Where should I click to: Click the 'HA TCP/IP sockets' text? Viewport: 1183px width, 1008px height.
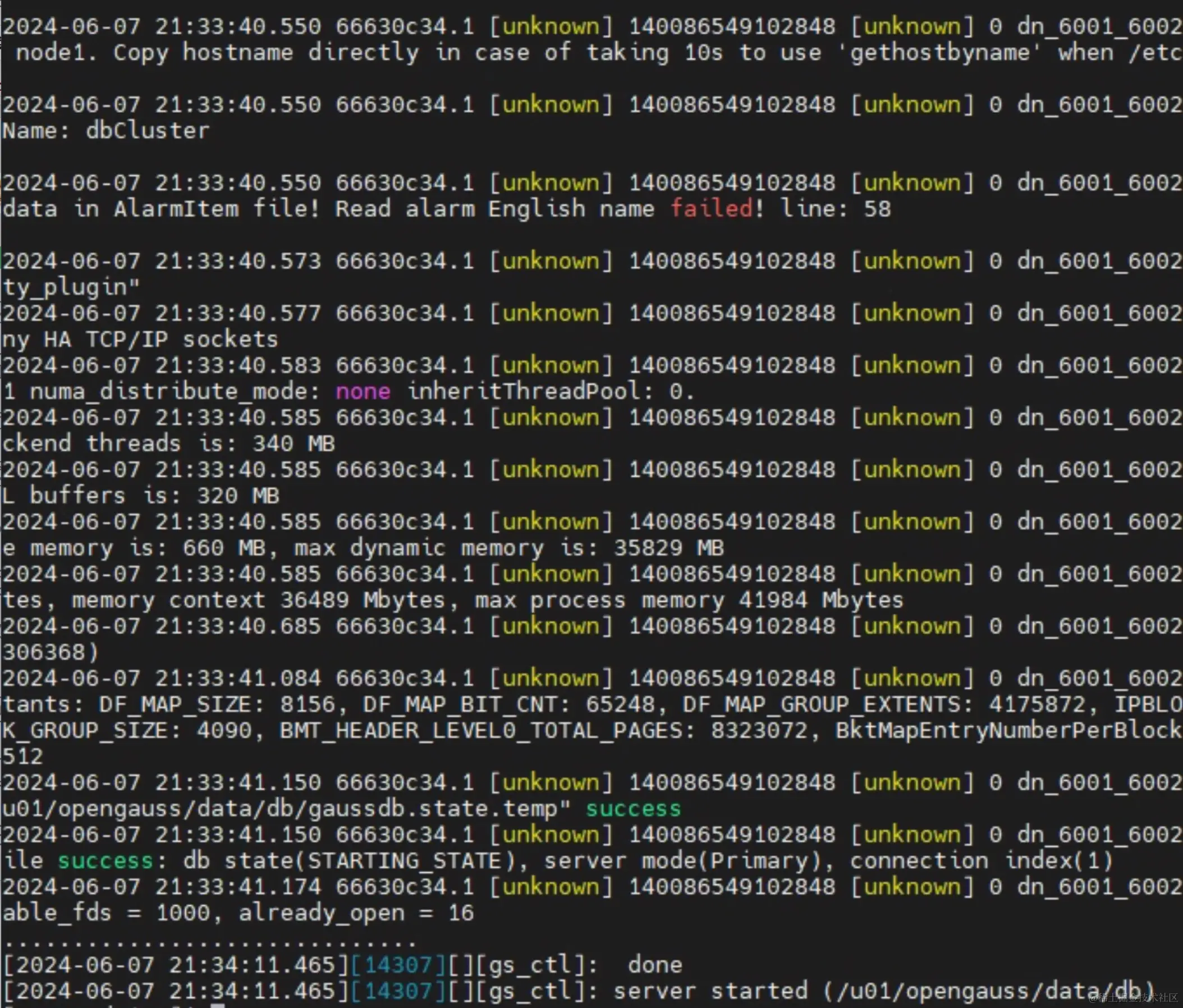click(x=161, y=339)
